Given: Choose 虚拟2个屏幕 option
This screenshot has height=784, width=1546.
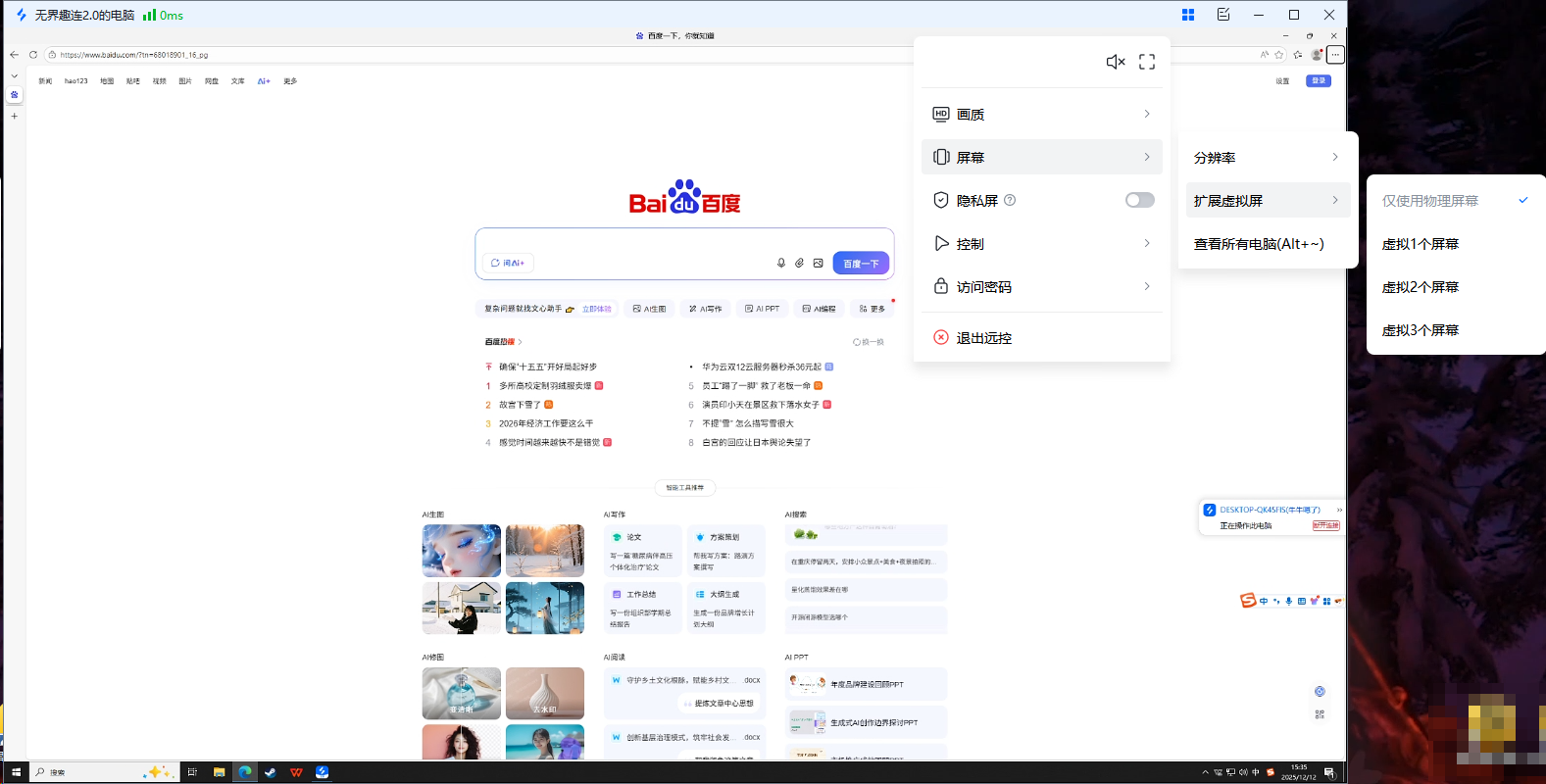Looking at the screenshot, I should pyautogui.click(x=1456, y=286).
